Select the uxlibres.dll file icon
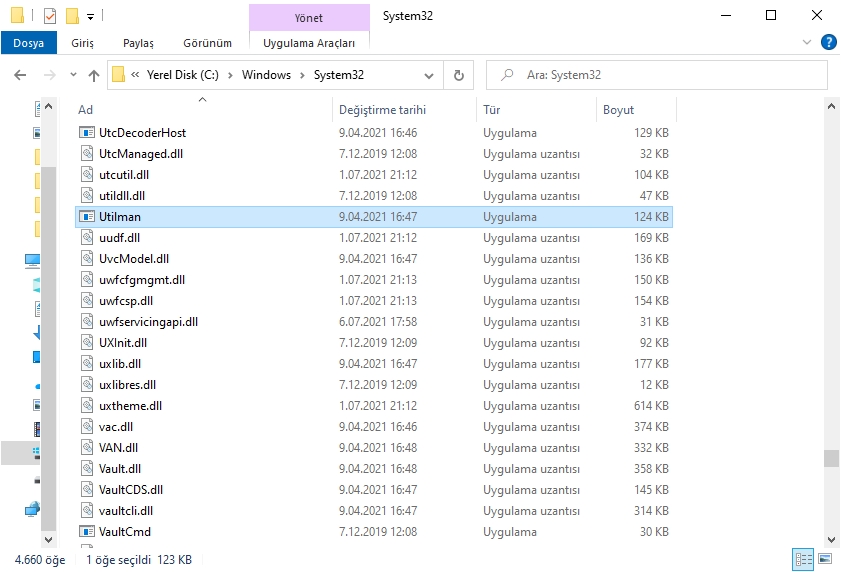This screenshot has width=841, height=572. tap(87, 385)
